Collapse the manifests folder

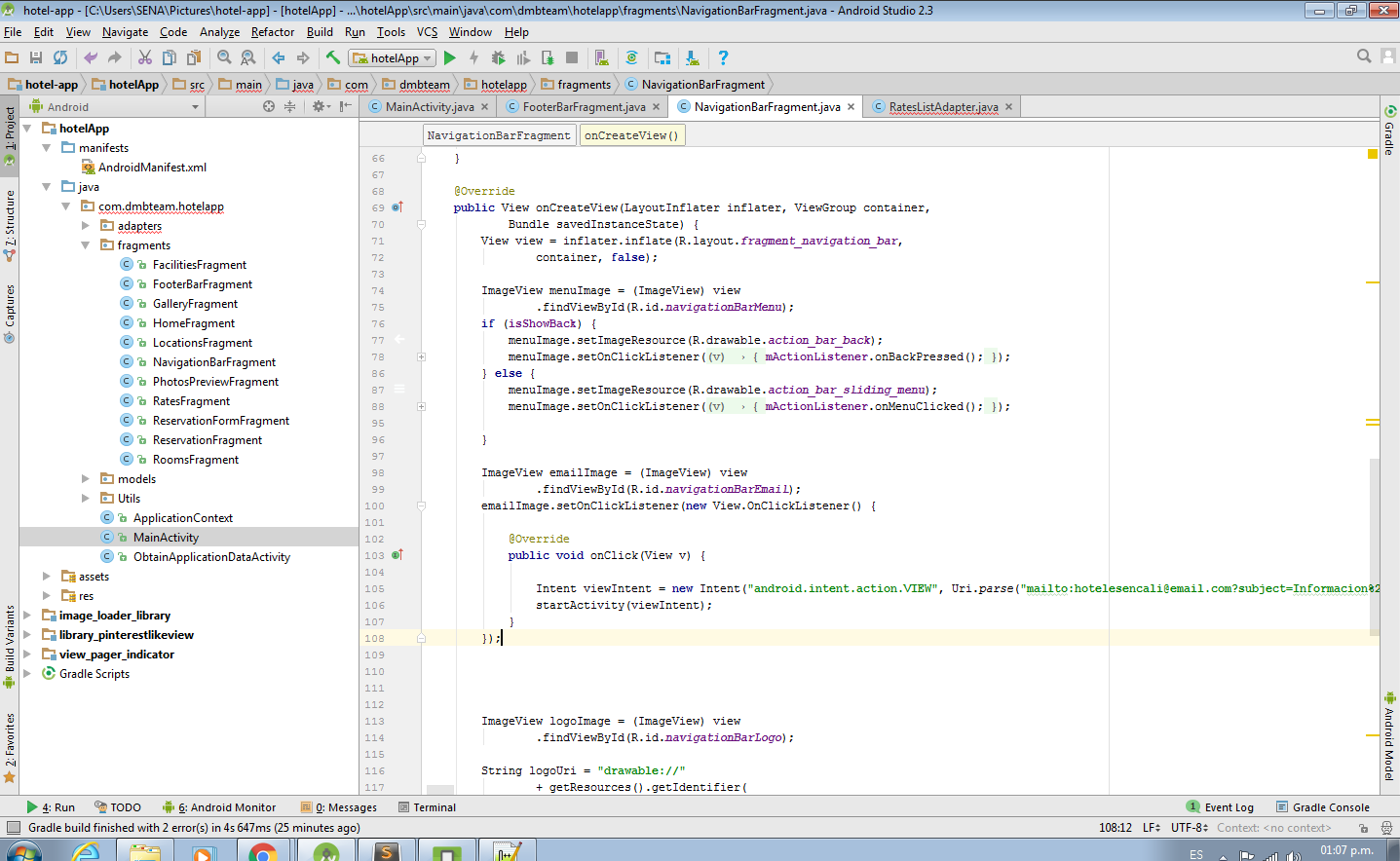[x=47, y=148]
